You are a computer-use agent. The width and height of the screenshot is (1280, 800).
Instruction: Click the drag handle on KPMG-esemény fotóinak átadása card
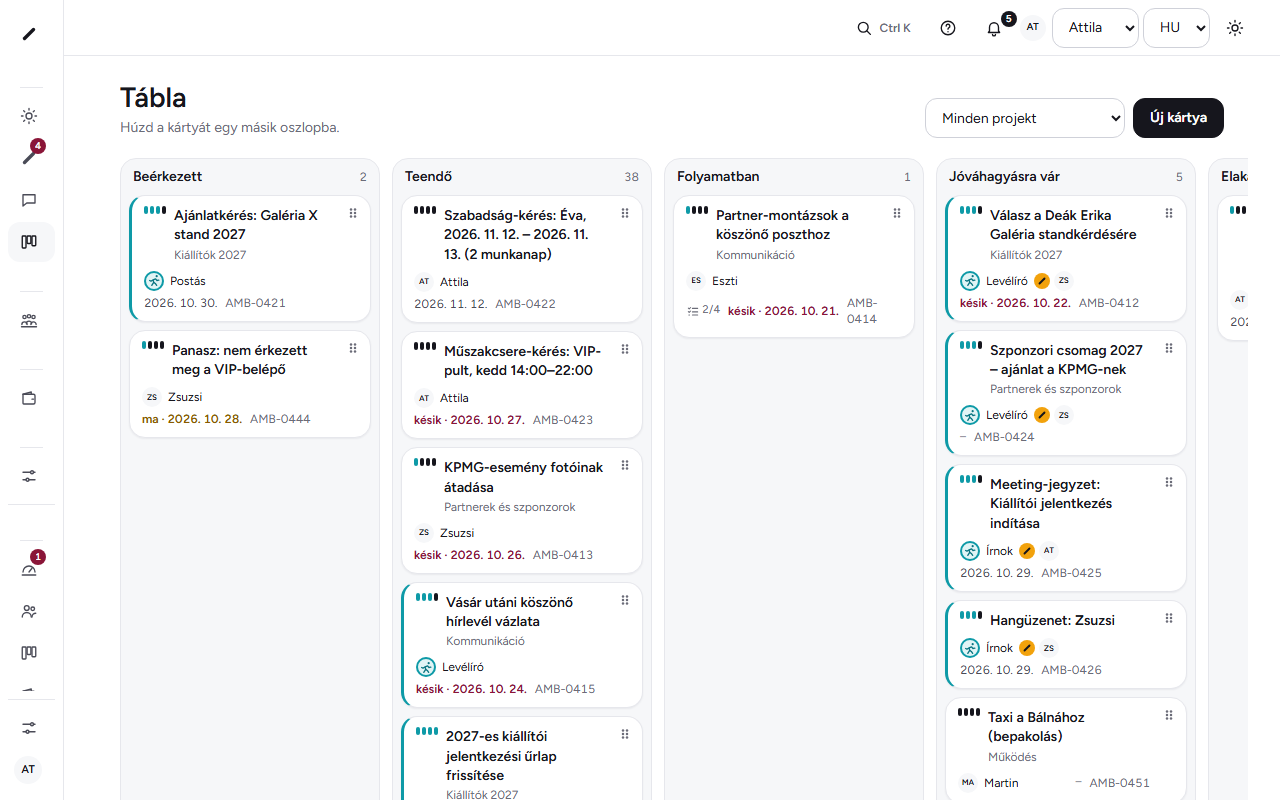625,465
